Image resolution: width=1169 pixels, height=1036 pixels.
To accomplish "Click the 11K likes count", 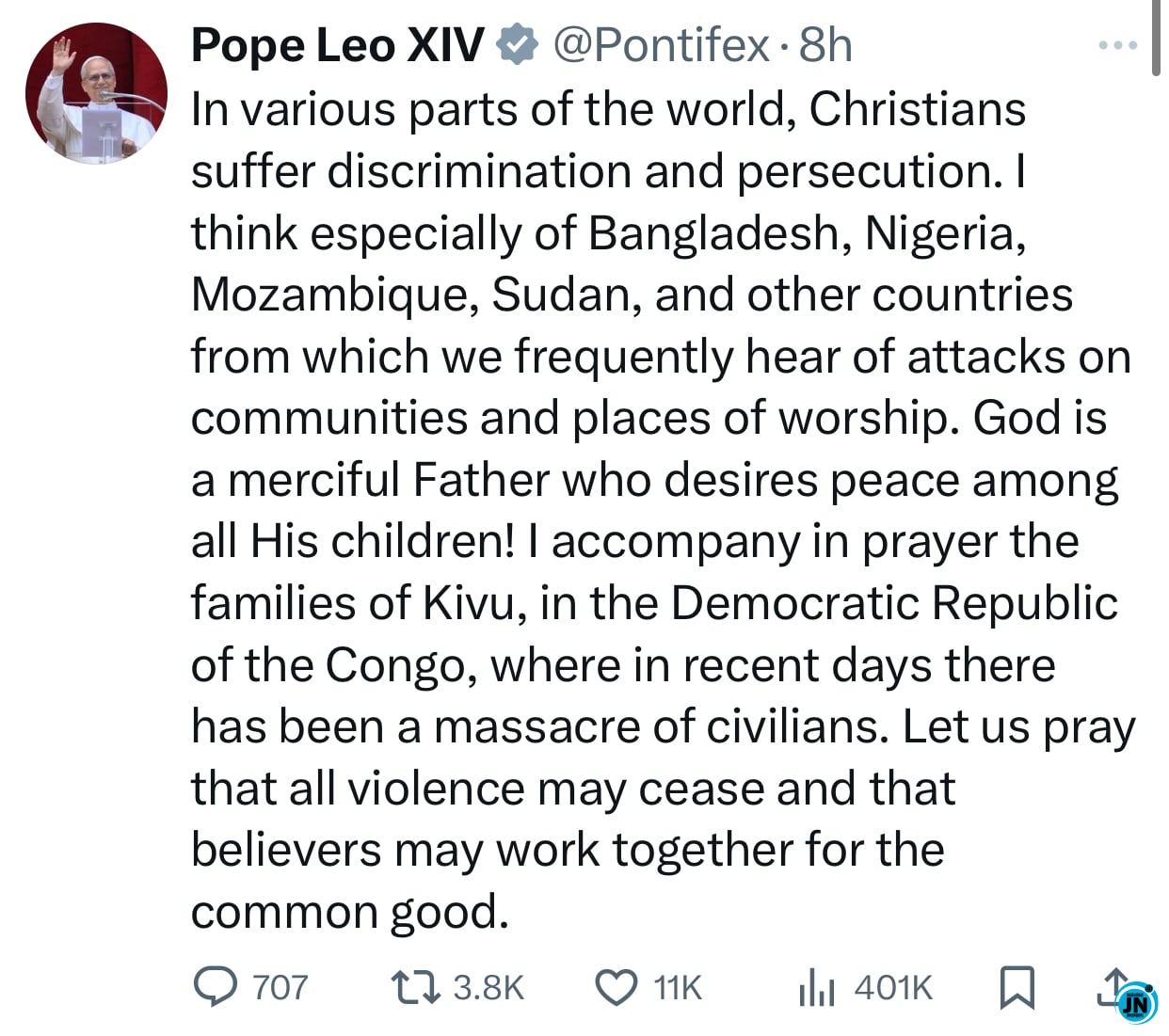I will [678, 987].
